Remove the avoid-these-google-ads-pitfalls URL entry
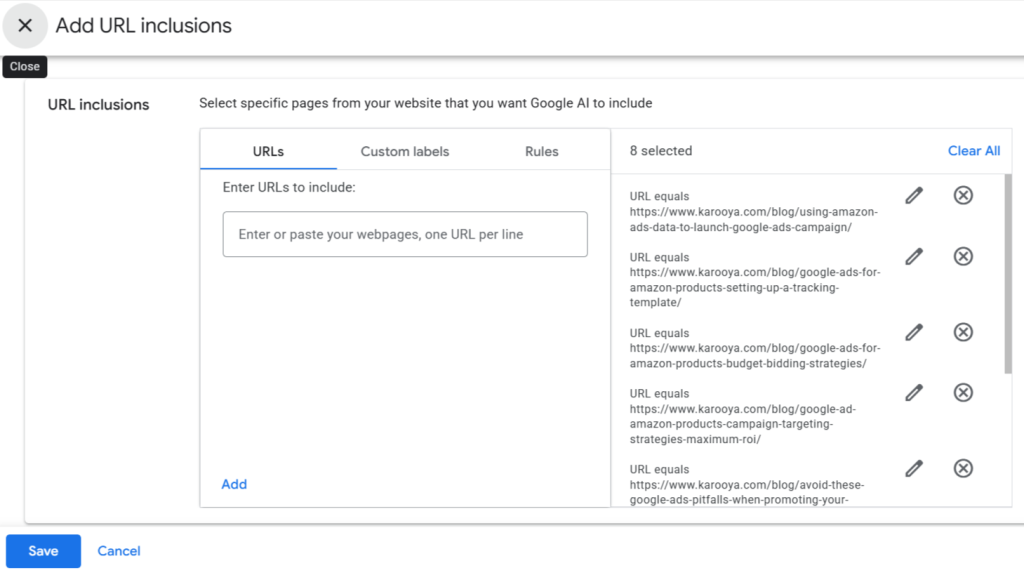This screenshot has width=1024, height=575. coord(963,468)
